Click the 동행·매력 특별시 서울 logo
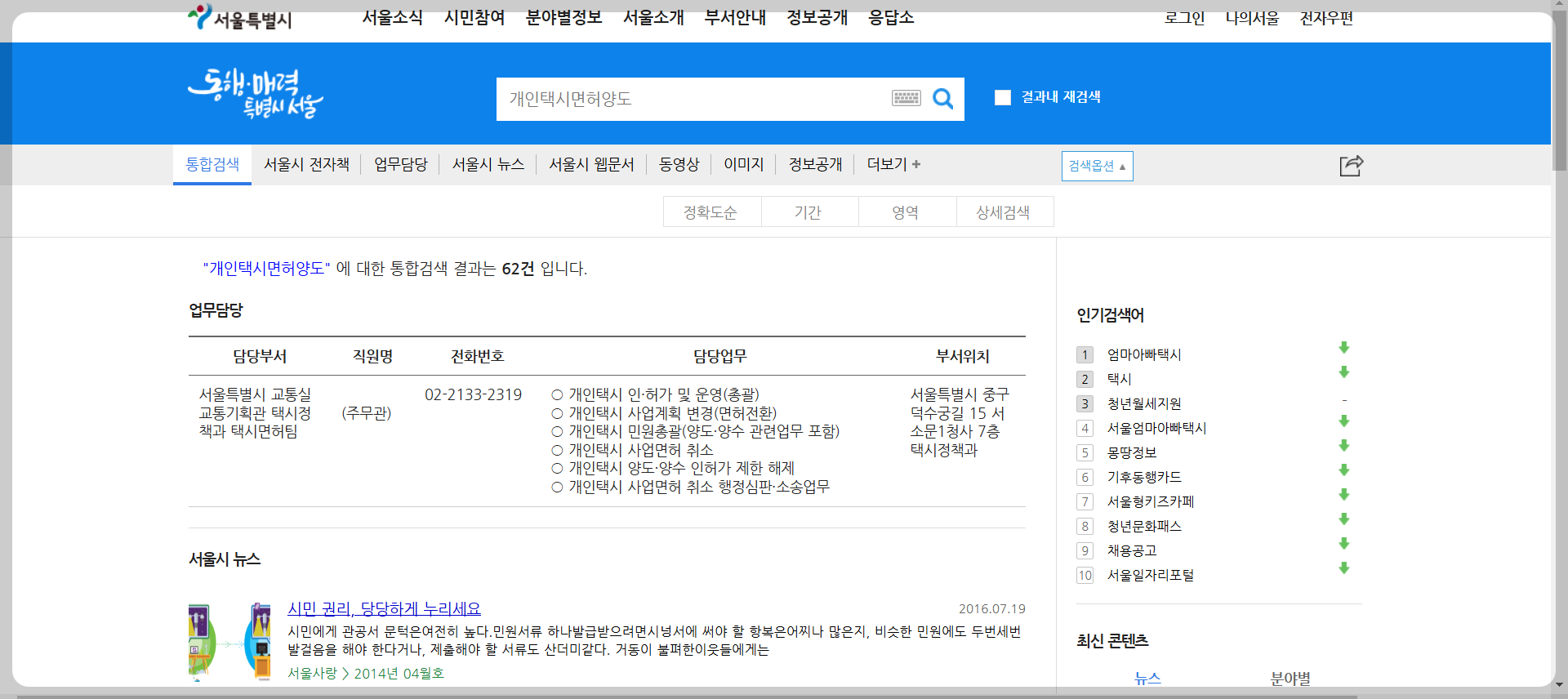Viewport: 1568px width, 699px height. click(256, 94)
